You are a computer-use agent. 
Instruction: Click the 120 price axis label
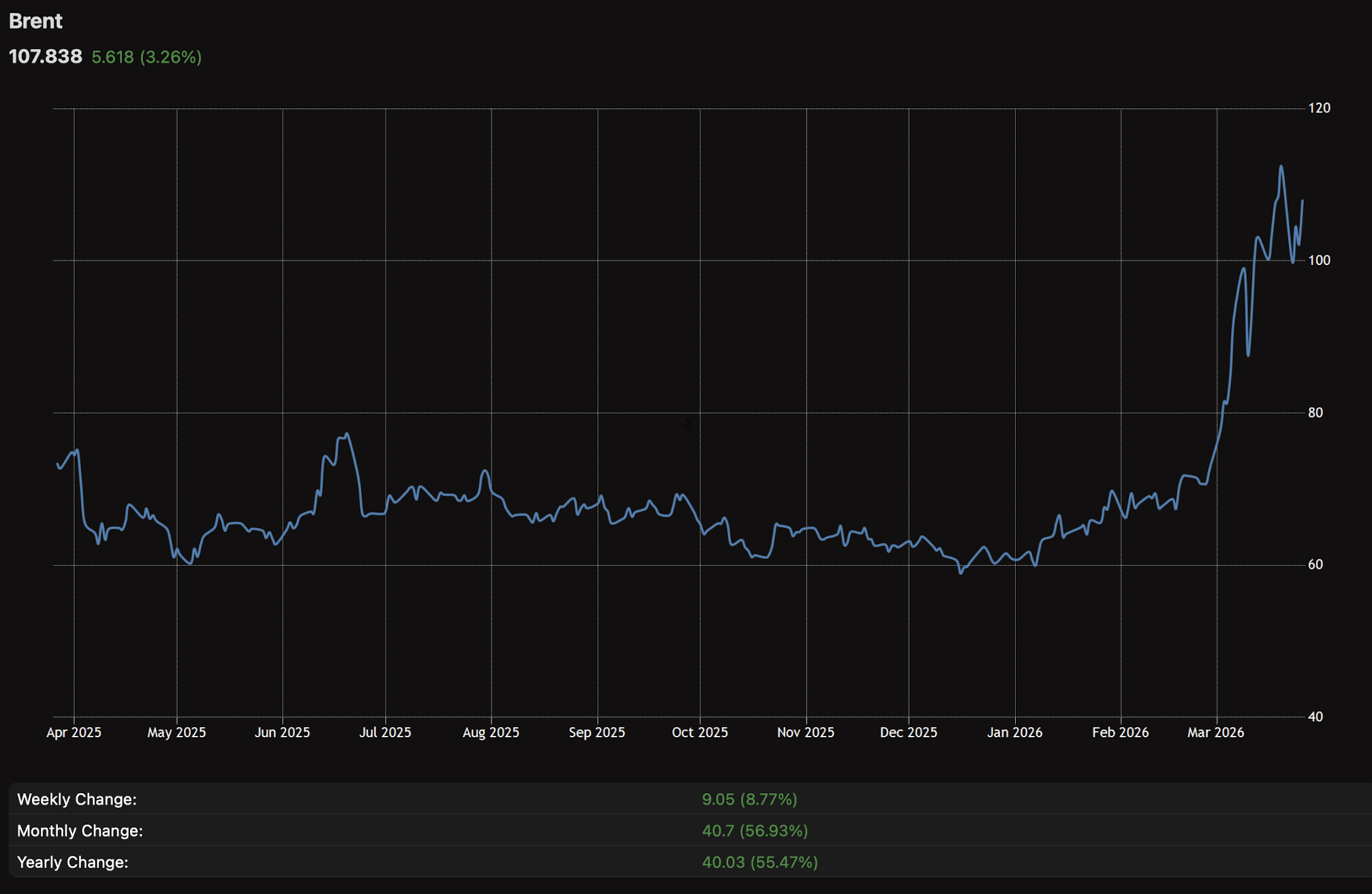coord(1319,108)
